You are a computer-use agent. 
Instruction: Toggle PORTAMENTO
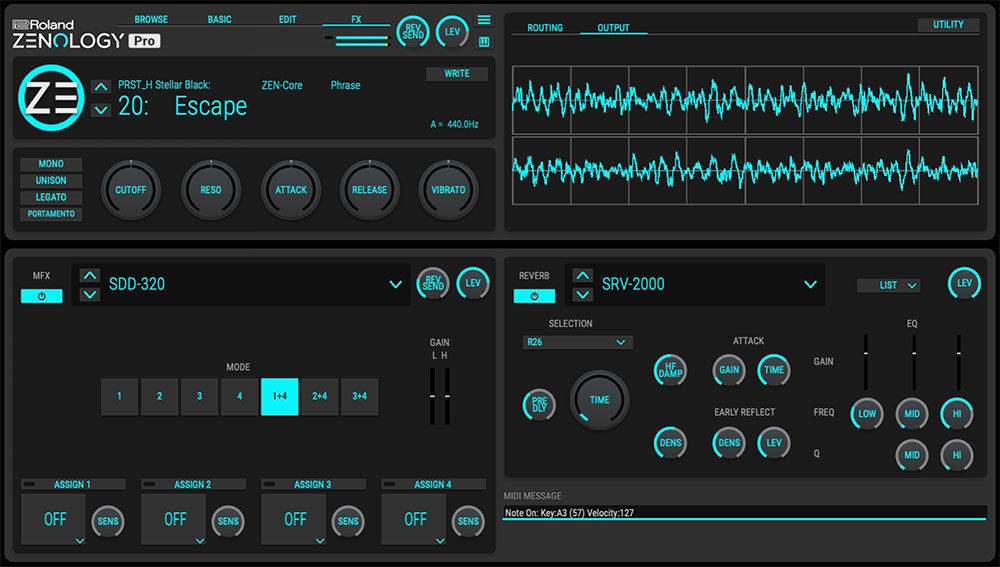(51, 214)
